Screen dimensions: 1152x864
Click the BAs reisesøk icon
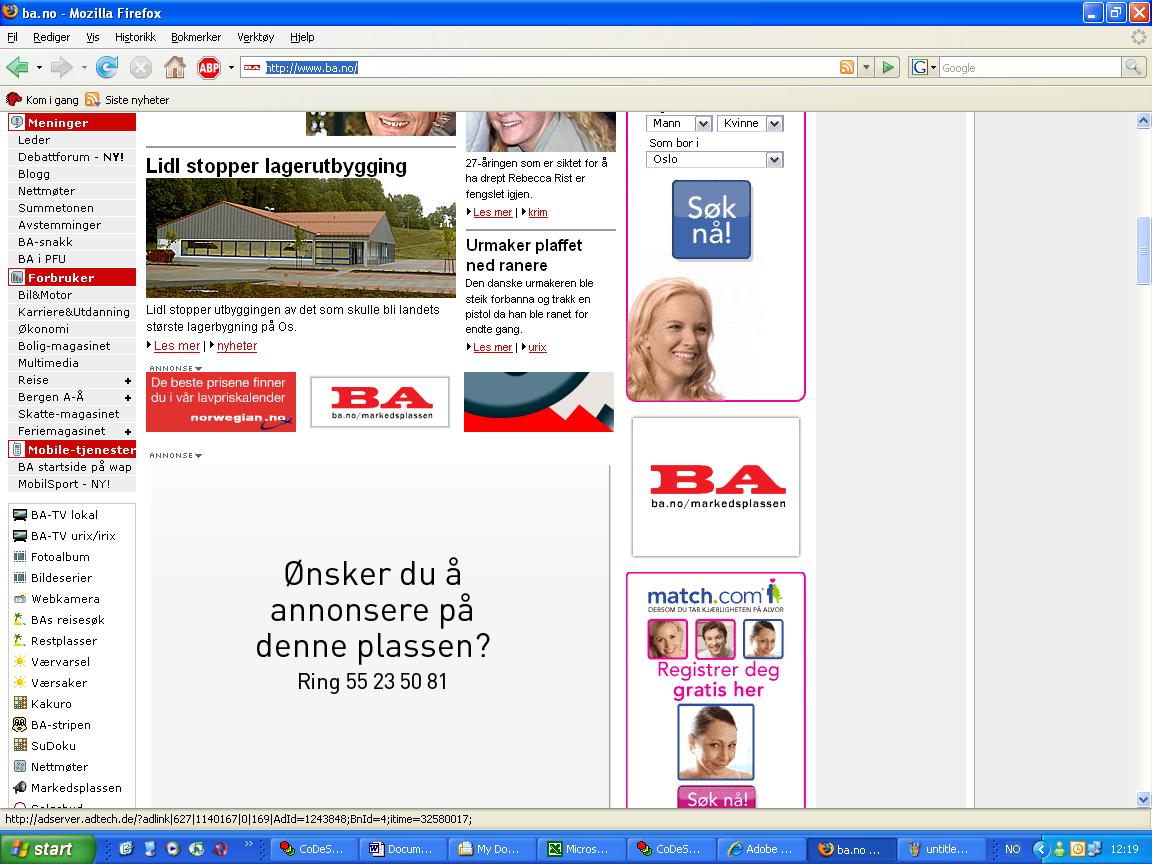pyautogui.click(x=20, y=620)
